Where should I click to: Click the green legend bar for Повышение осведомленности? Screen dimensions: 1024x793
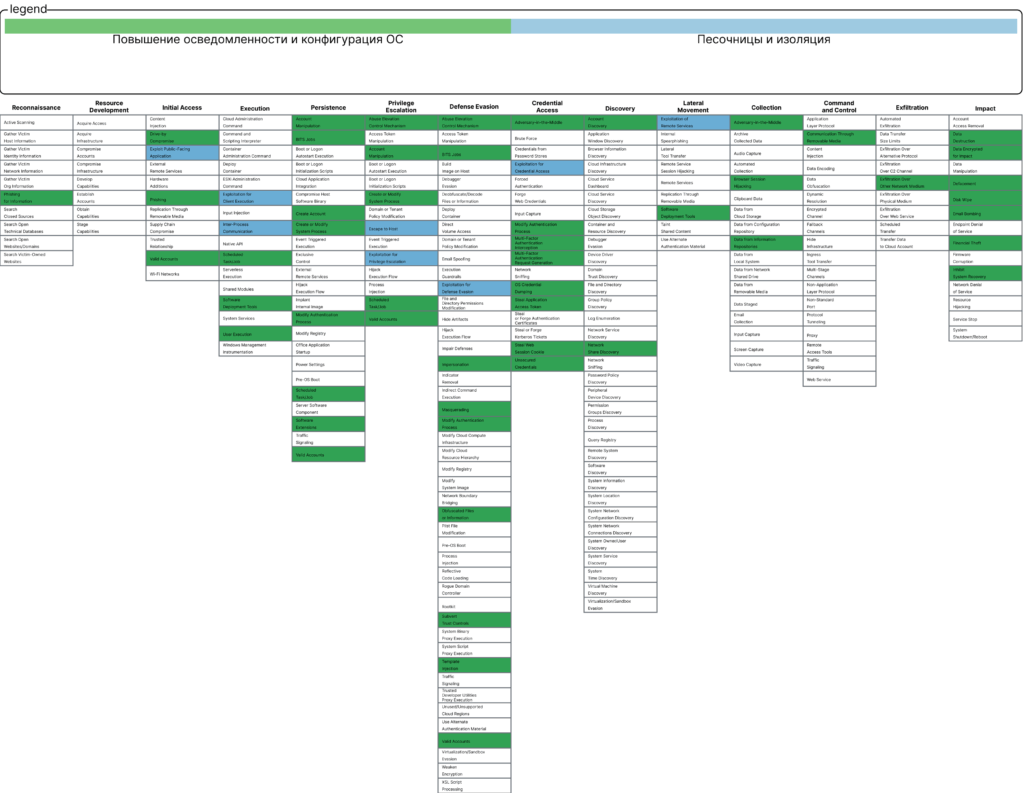point(258,26)
